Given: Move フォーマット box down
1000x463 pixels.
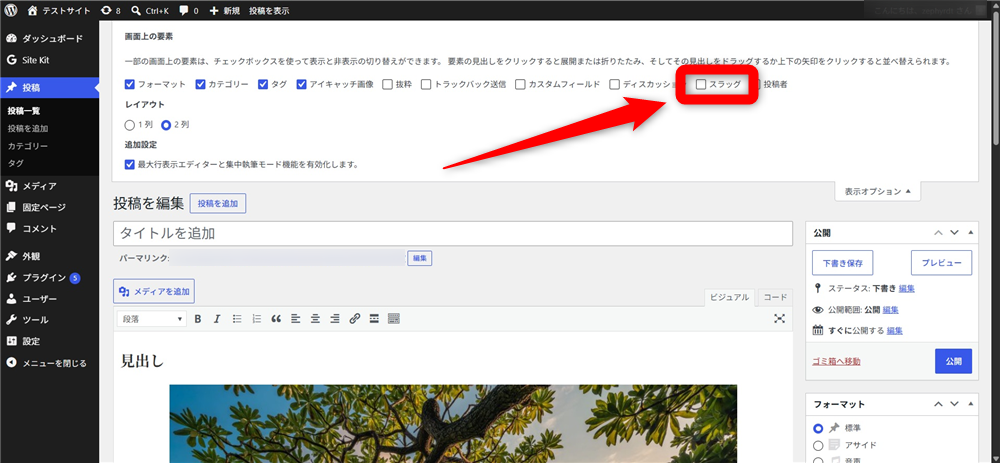Looking at the screenshot, I should pyautogui.click(x=955, y=404).
